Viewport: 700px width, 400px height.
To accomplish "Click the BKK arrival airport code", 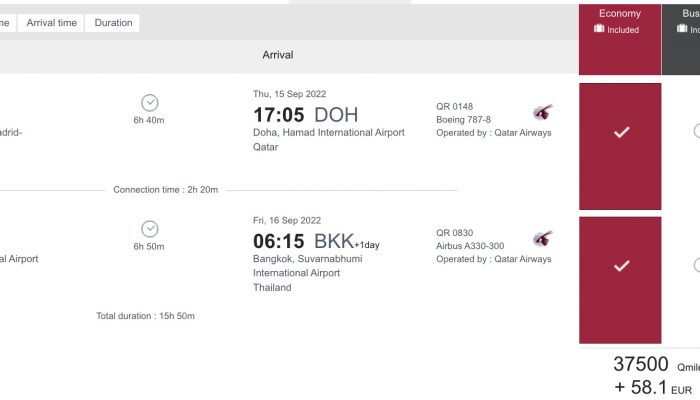I will pyautogui.click(x=334, y=241).
